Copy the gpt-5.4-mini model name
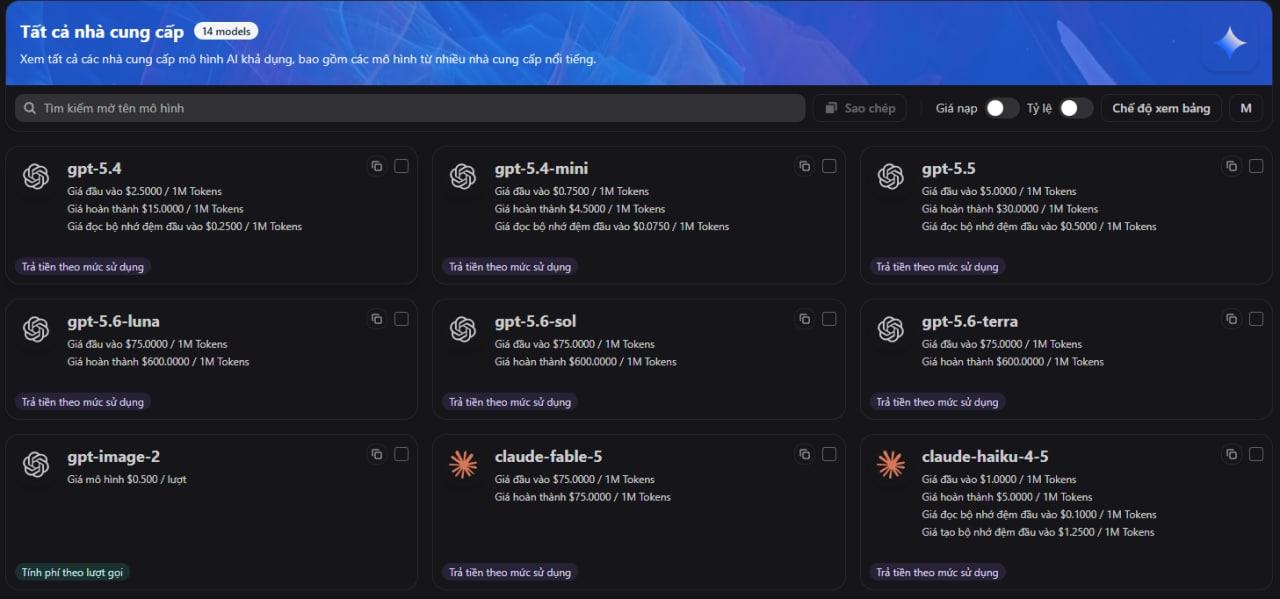1280x599 pixels. click(804, 166)
